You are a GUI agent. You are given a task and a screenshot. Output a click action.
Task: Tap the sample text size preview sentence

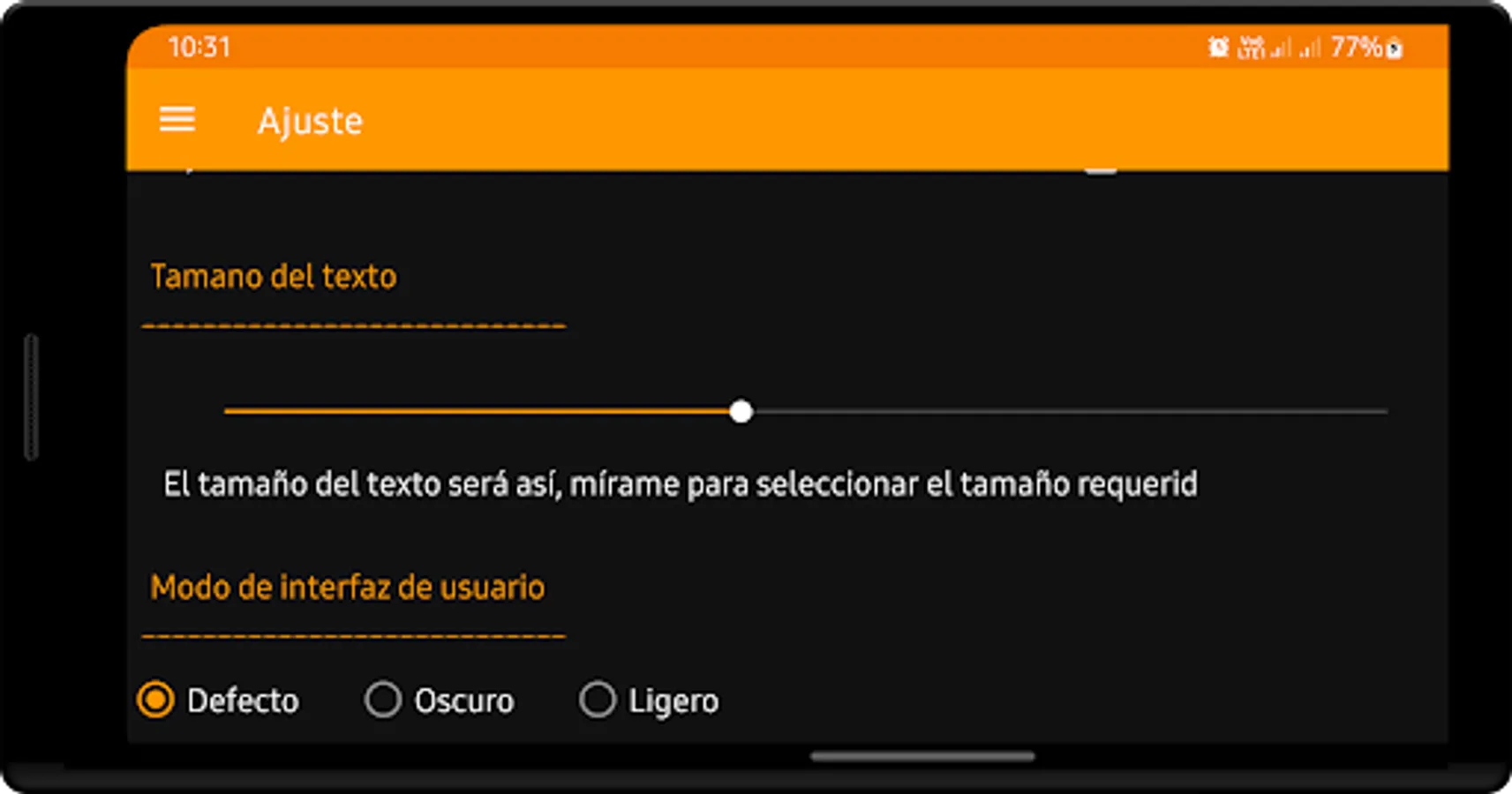click(681, 484)
